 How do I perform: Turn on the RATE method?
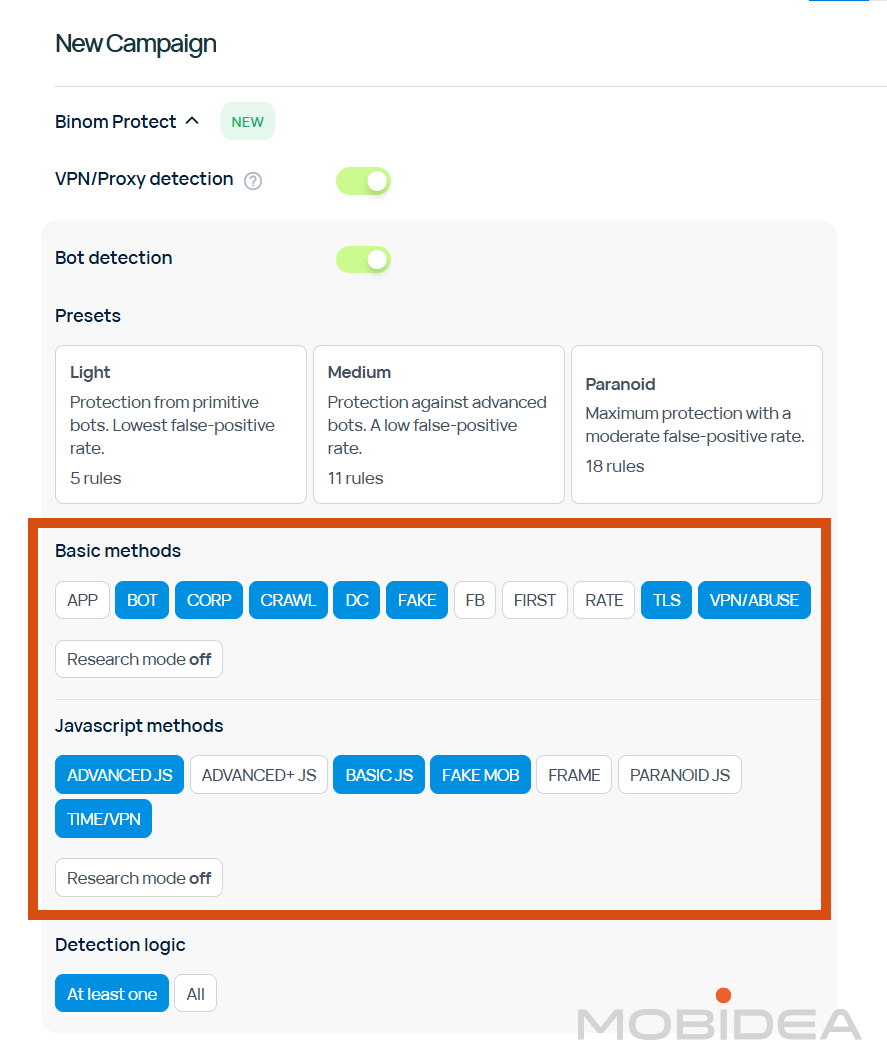coord(604,600)
